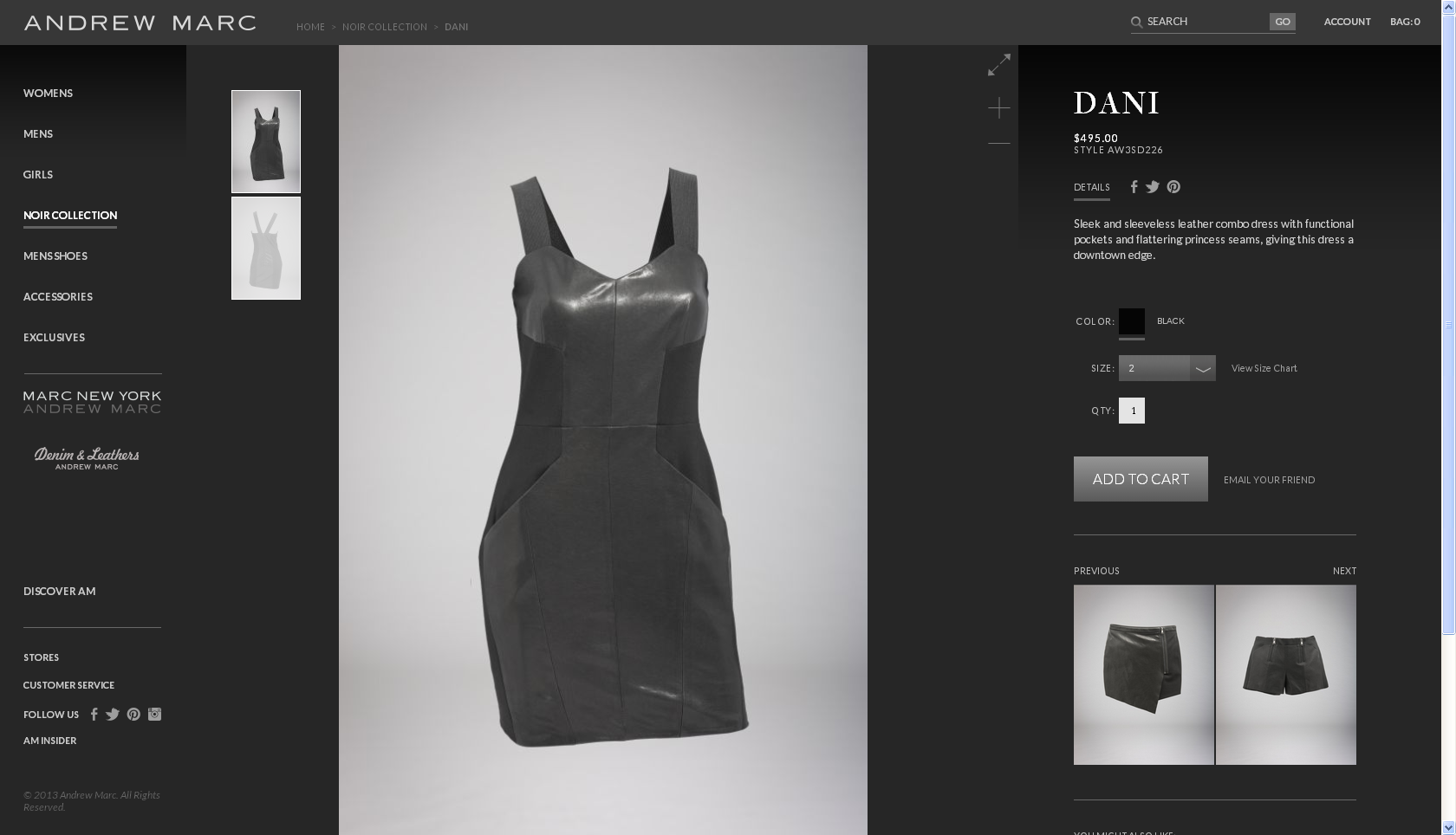The height and width of the screenshot is (835, 1456).
Task: Go to Noir Collection breadcrumb
Action: [x=385, y=27]
